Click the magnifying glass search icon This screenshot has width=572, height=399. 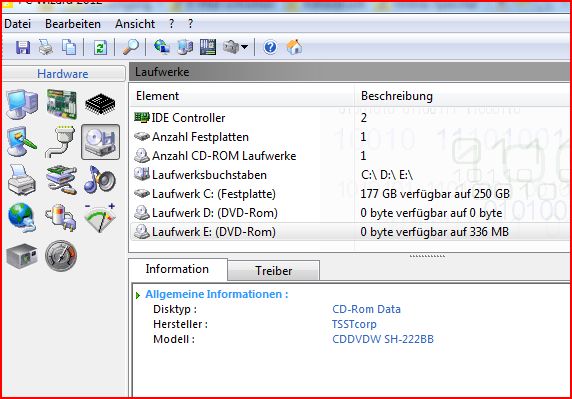pos(130,47)
